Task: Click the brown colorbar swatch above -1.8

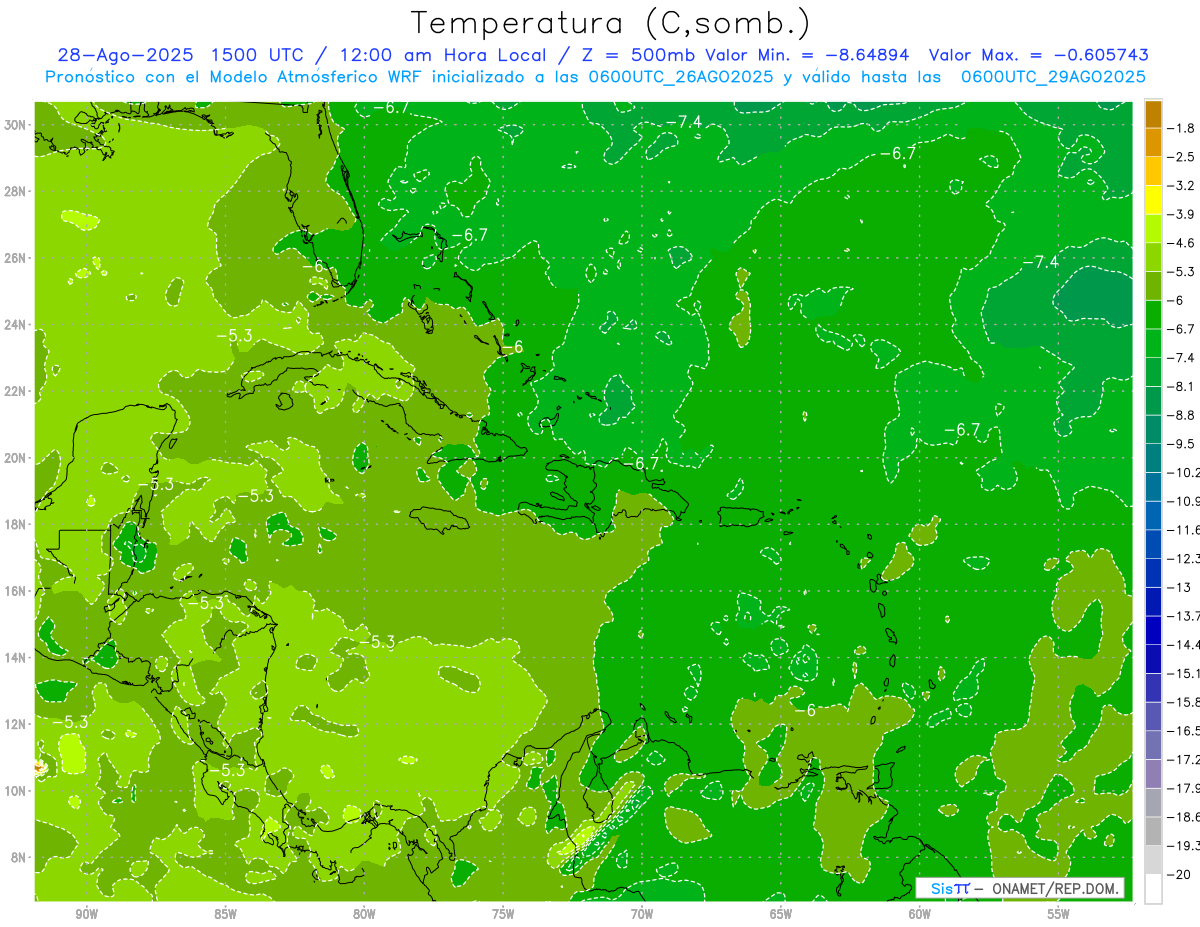Action: [1153, 114]
